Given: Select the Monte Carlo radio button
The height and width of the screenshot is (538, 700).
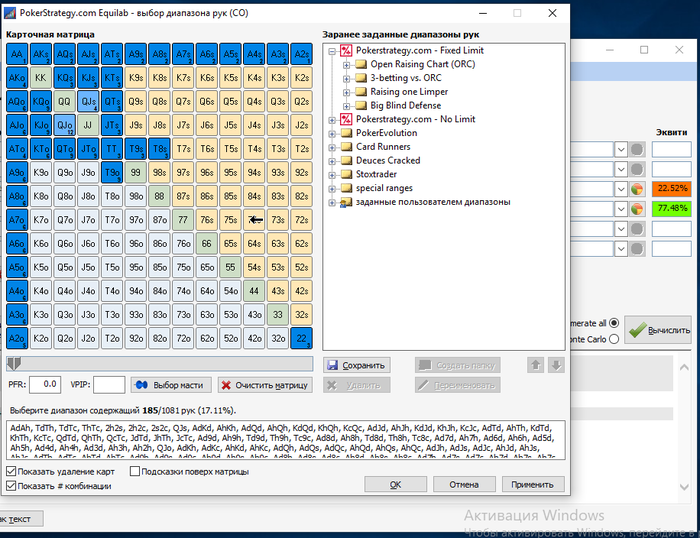Looking at the screenshot, I should 614,339.
